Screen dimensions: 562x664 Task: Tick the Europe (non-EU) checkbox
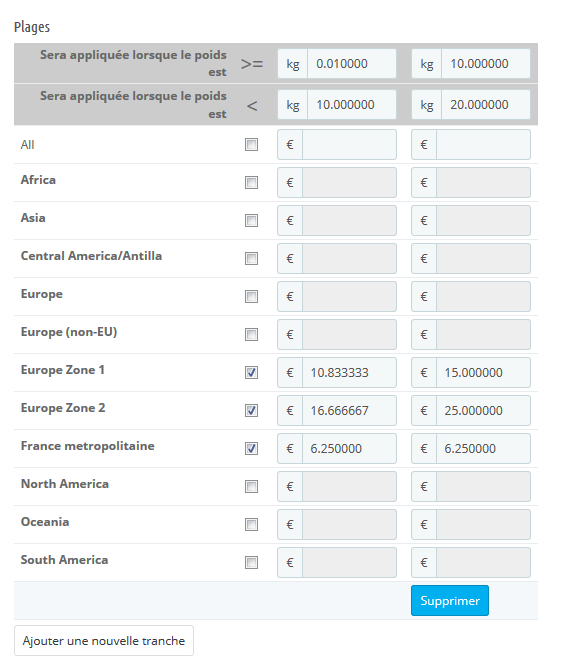pyautogui.click(x=252, y=335)
